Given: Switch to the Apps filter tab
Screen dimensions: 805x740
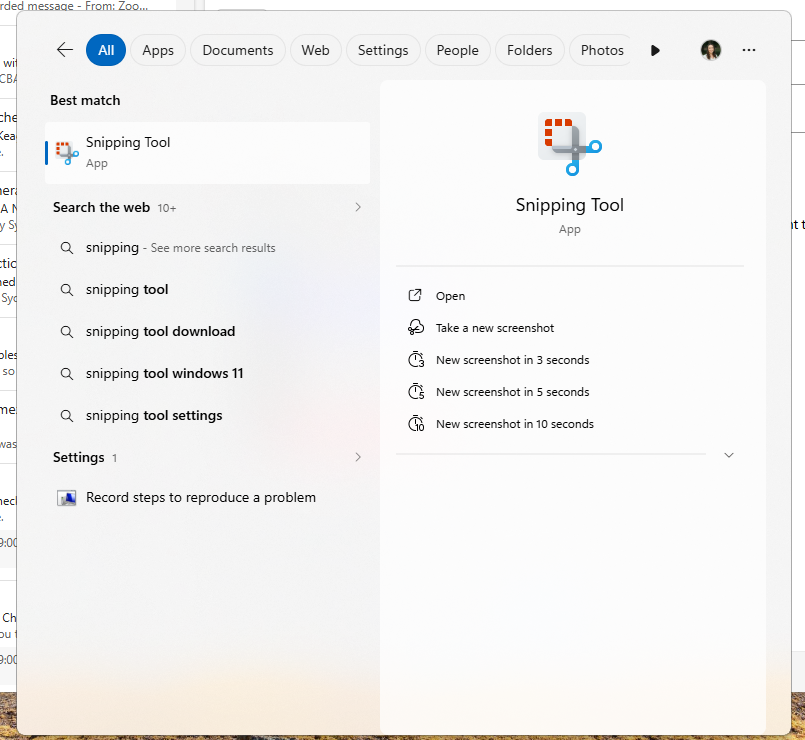Looking at the screenshot, I should pos(158,50).
